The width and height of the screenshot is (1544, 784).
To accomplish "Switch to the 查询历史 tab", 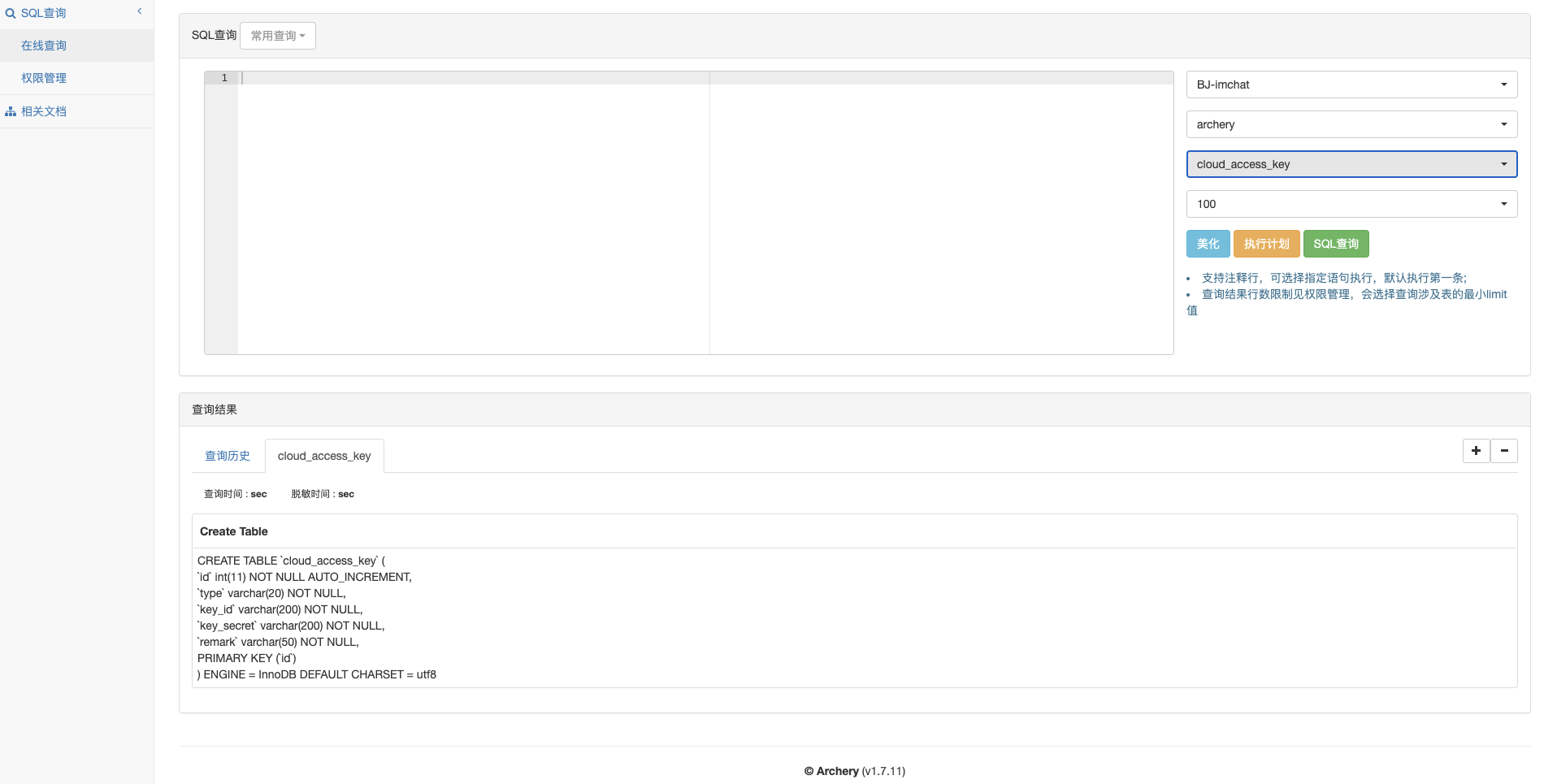I will coord(227,456).
